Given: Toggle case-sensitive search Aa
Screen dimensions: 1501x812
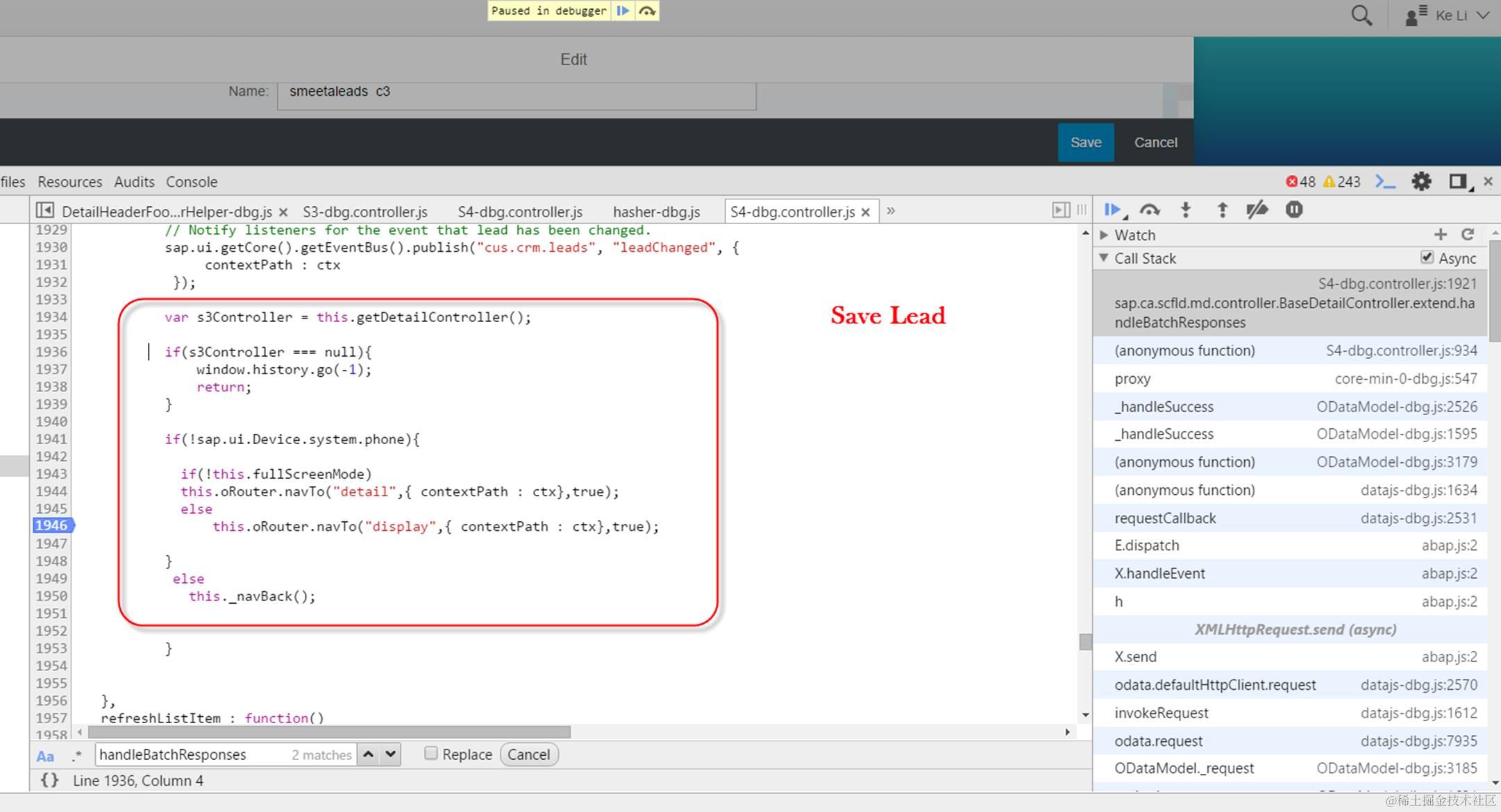Looking at the screenshot, I should pyautogui.click(x=45, y=756).
